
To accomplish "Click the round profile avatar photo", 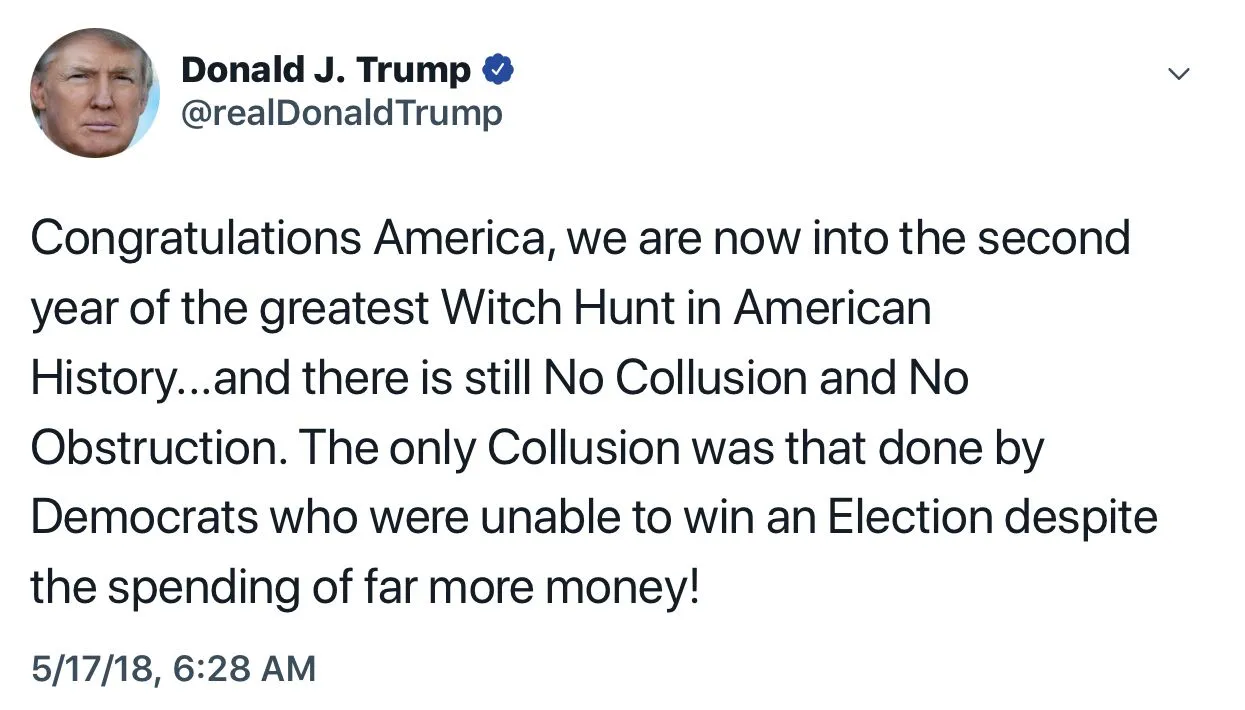I will 95,93.
